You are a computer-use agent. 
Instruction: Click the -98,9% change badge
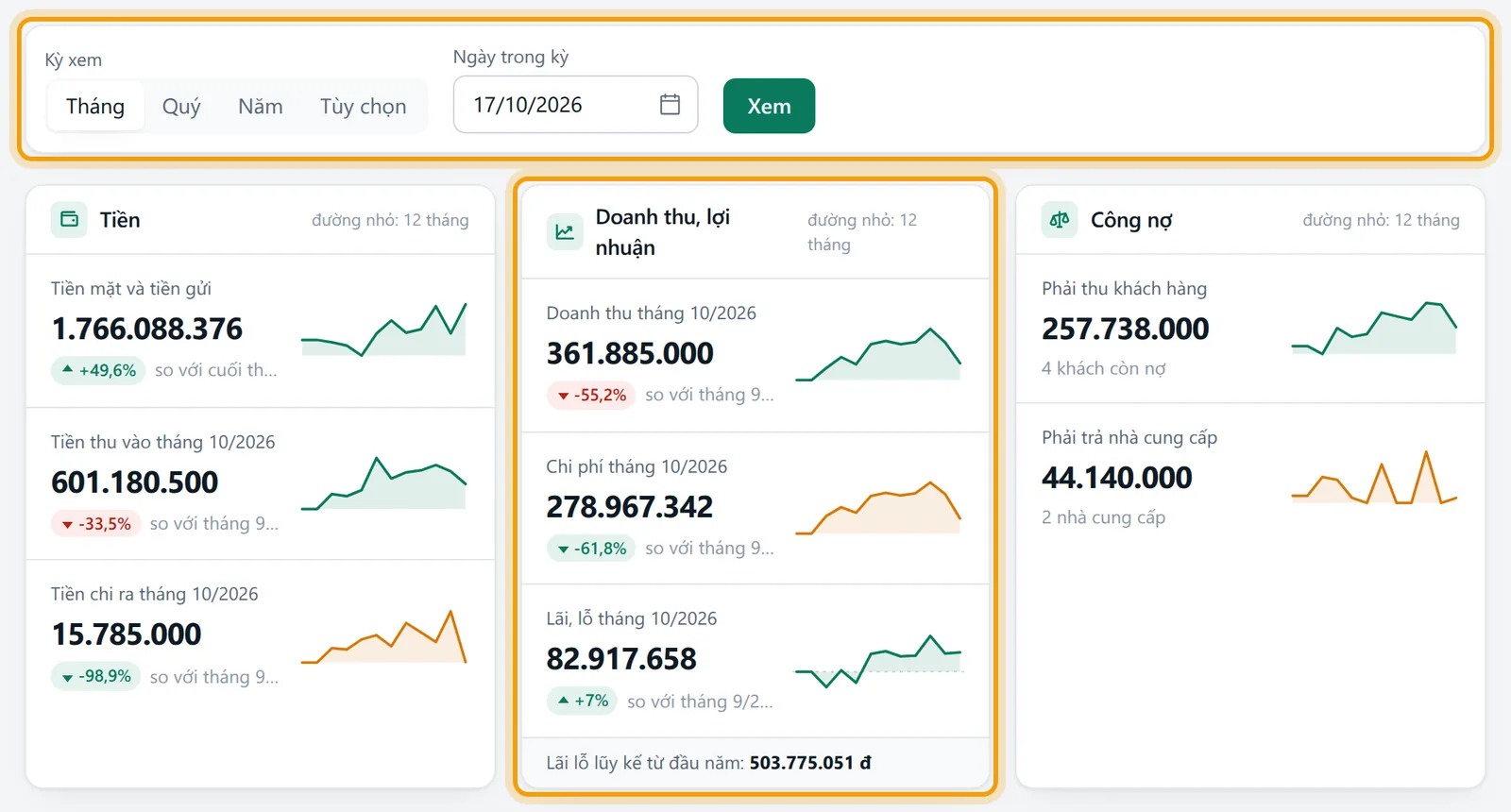95,676
